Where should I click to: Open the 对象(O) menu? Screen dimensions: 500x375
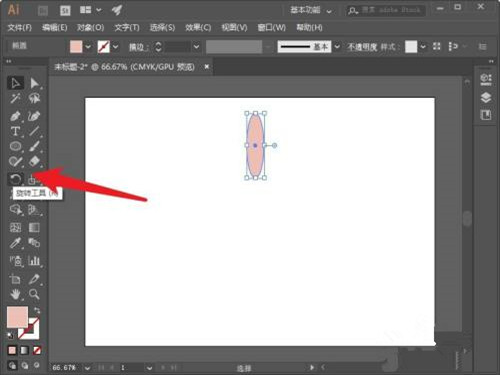pos(90,28)
